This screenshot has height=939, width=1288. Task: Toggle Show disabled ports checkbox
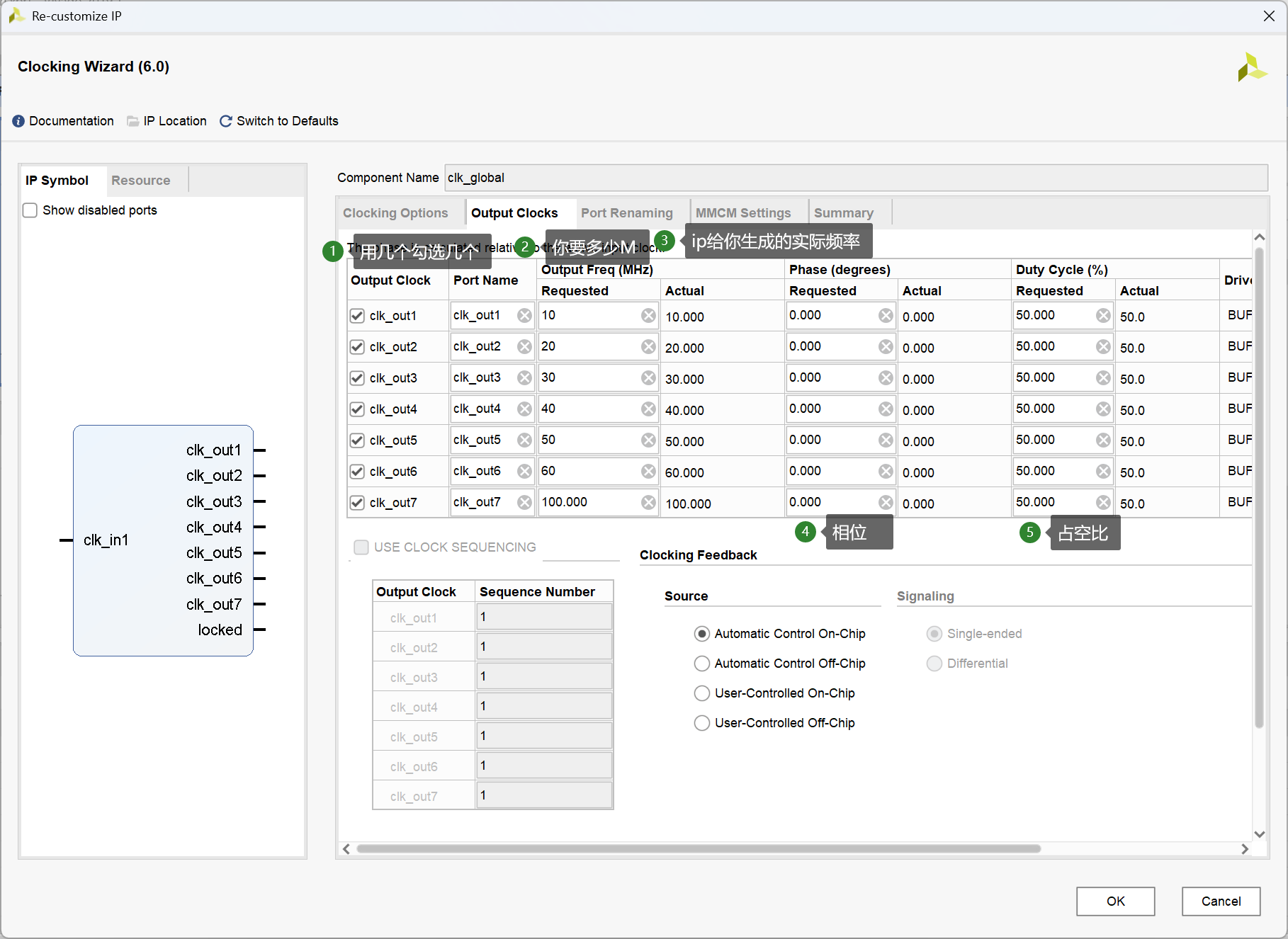pyautogui.click(x=30, y=210)
